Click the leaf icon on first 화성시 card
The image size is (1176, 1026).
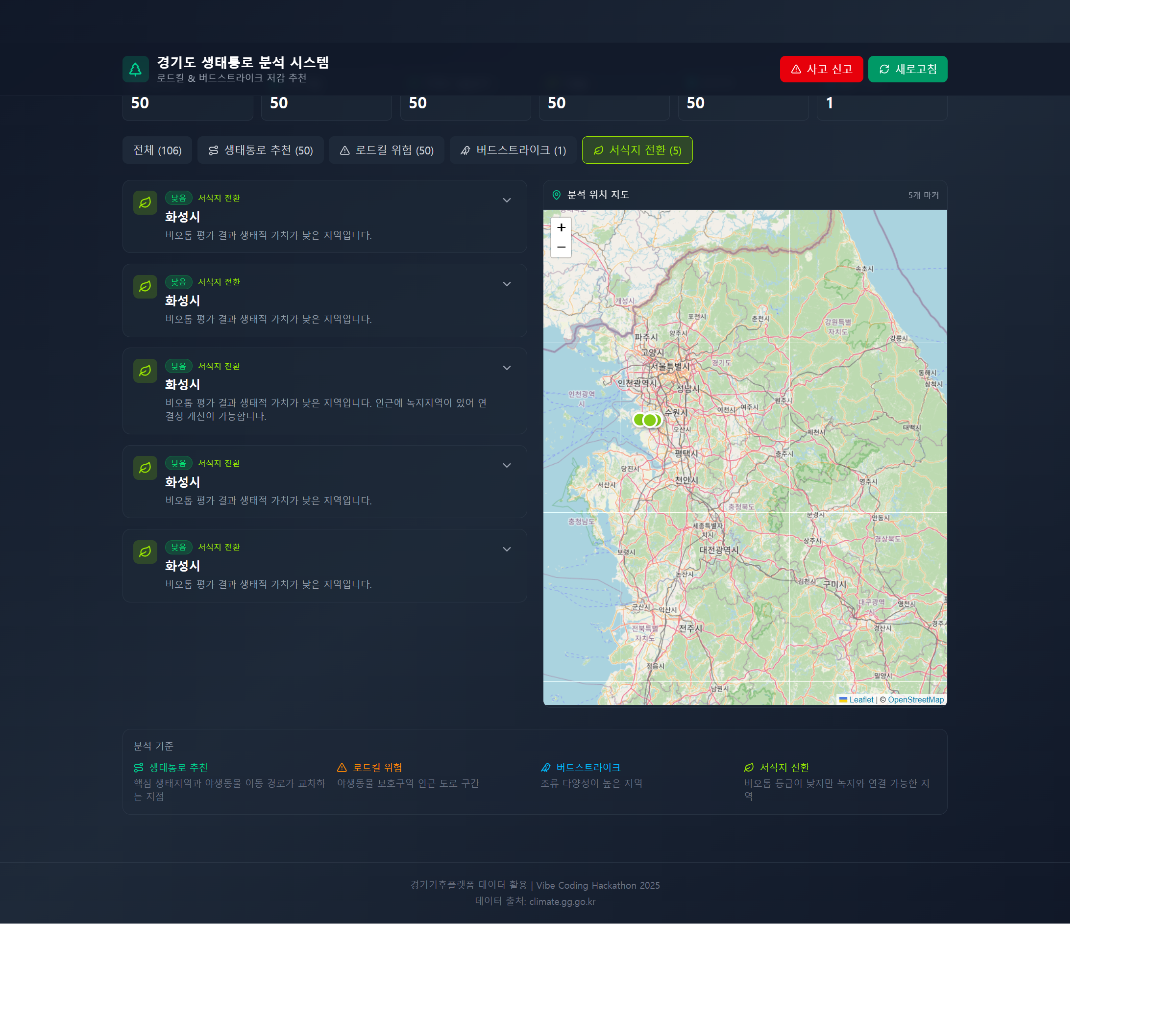[x=146, y=202]
